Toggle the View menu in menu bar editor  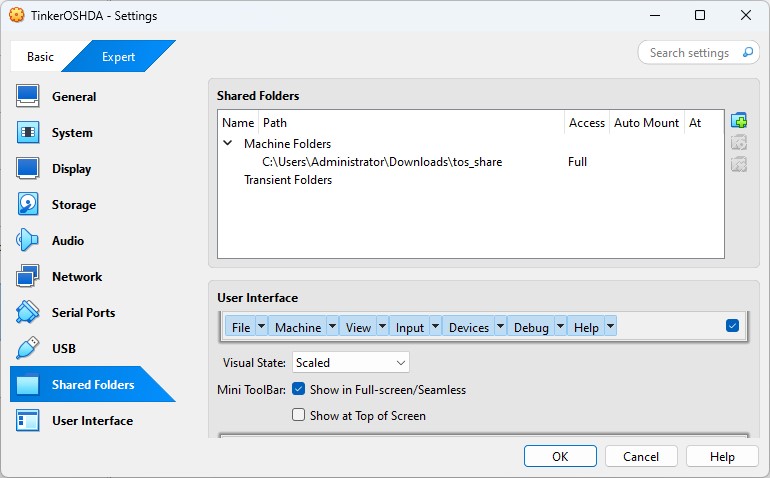[358, 327]
